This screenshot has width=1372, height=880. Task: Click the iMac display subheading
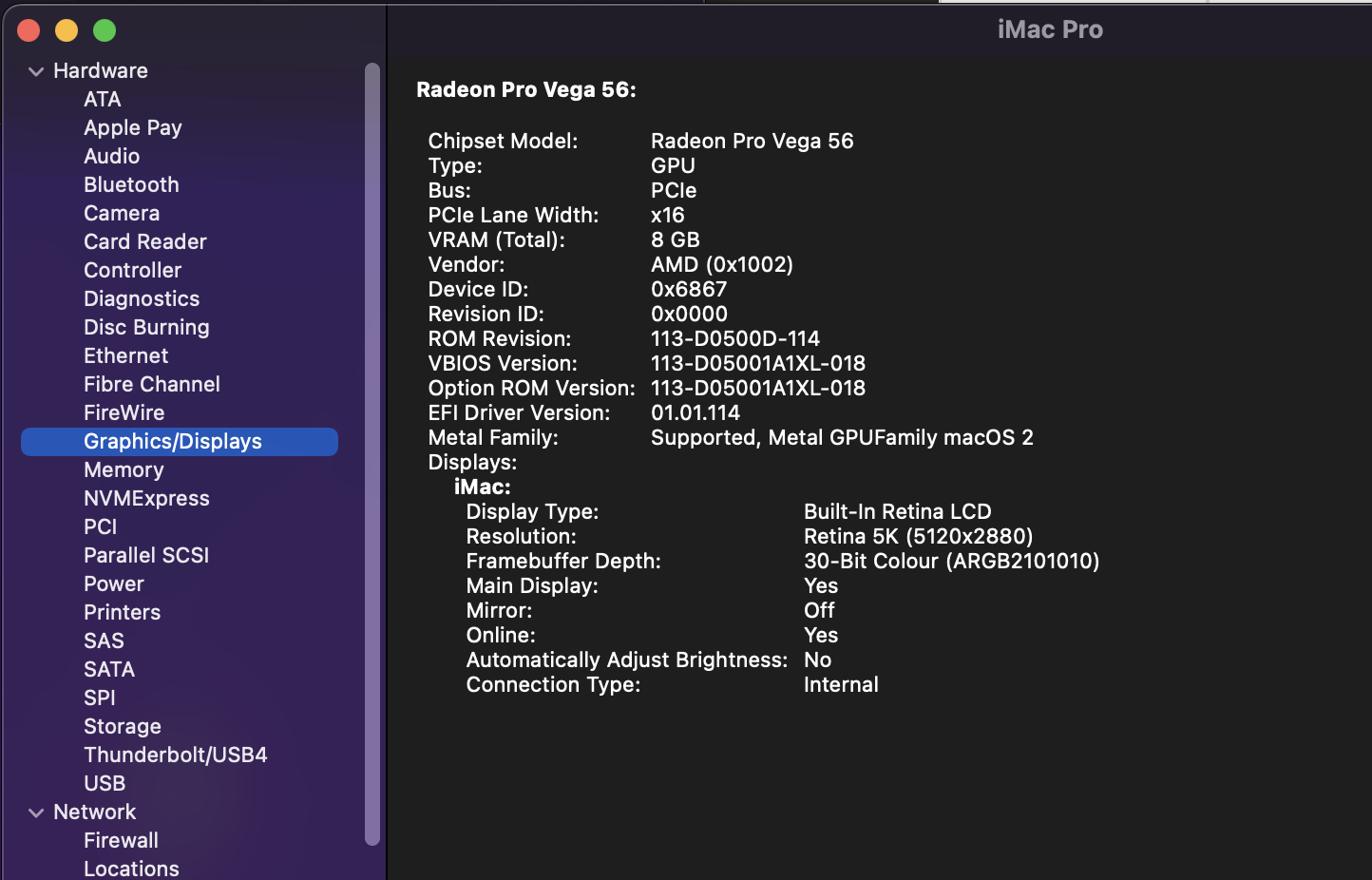pyautogui.click(x=483, y=487)
